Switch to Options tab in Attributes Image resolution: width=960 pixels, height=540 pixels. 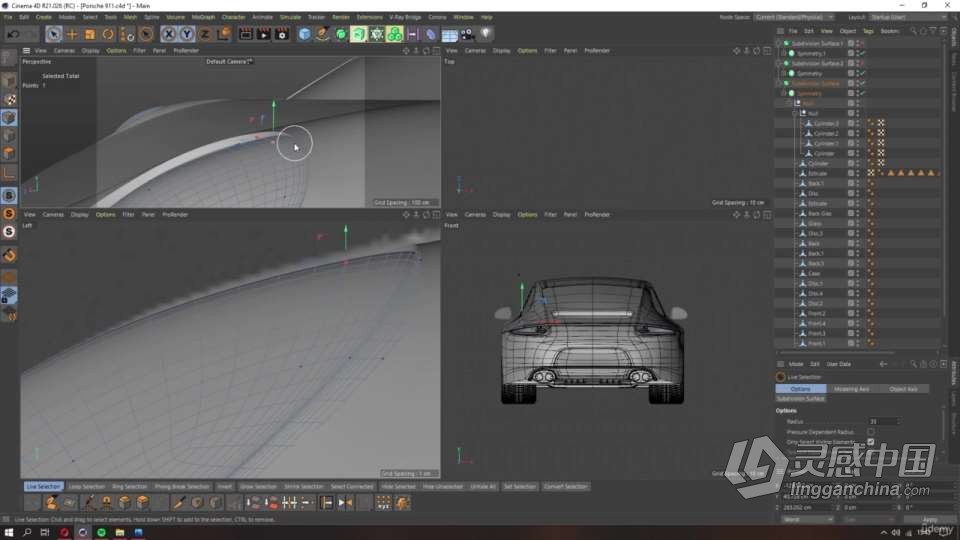pos(801,389)
